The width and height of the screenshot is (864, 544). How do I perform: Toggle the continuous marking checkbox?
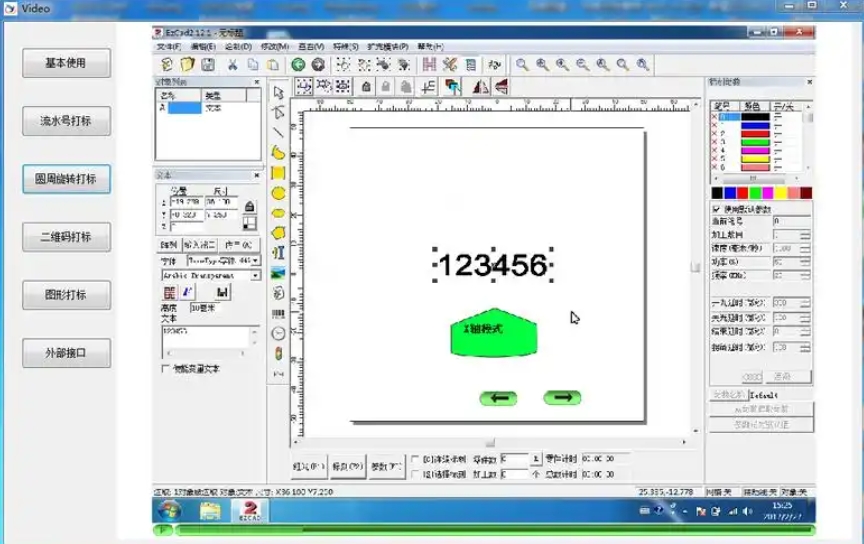[x=415, y=459]
